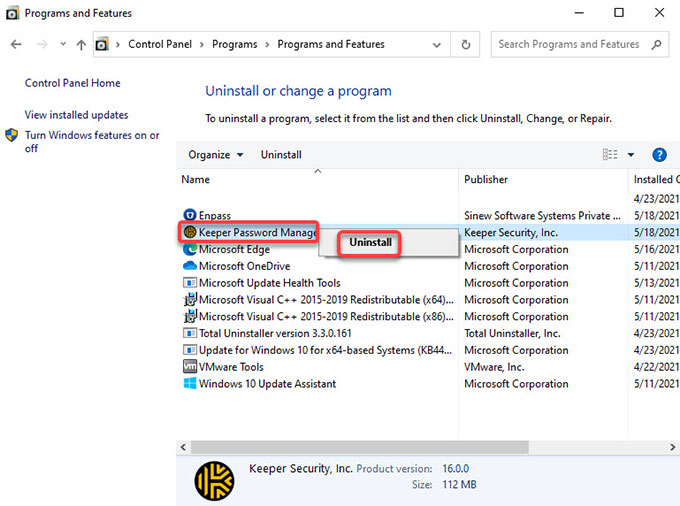The width and height of the screenshot is (680, 506).
Task: Click the Total Uninstaller icon
Action: click(x=190, y=333)
